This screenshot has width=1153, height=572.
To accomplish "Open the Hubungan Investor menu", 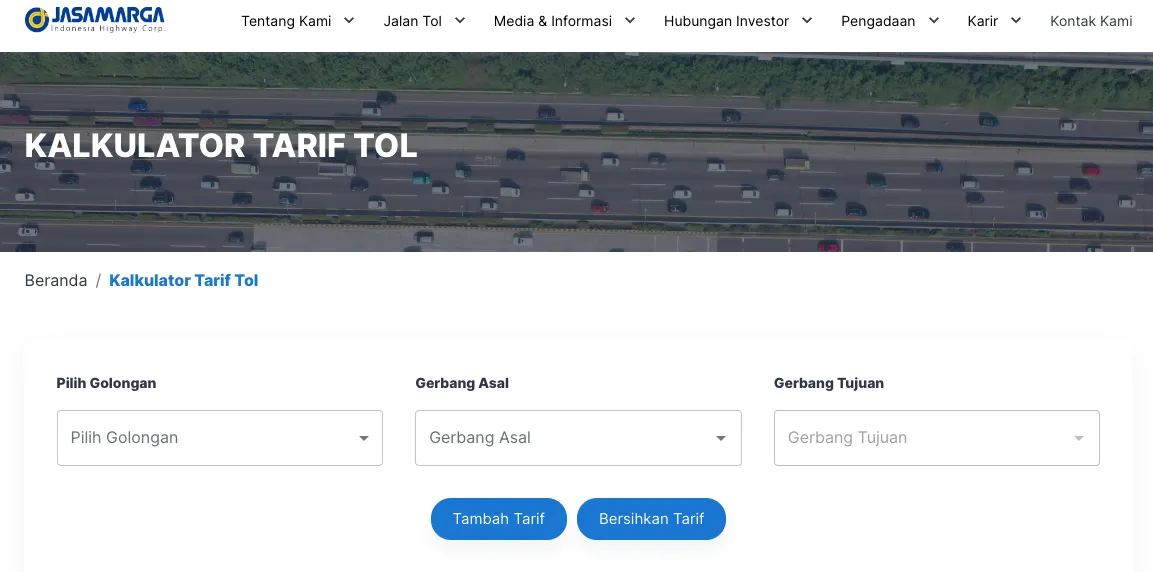I will coord(727,21).
